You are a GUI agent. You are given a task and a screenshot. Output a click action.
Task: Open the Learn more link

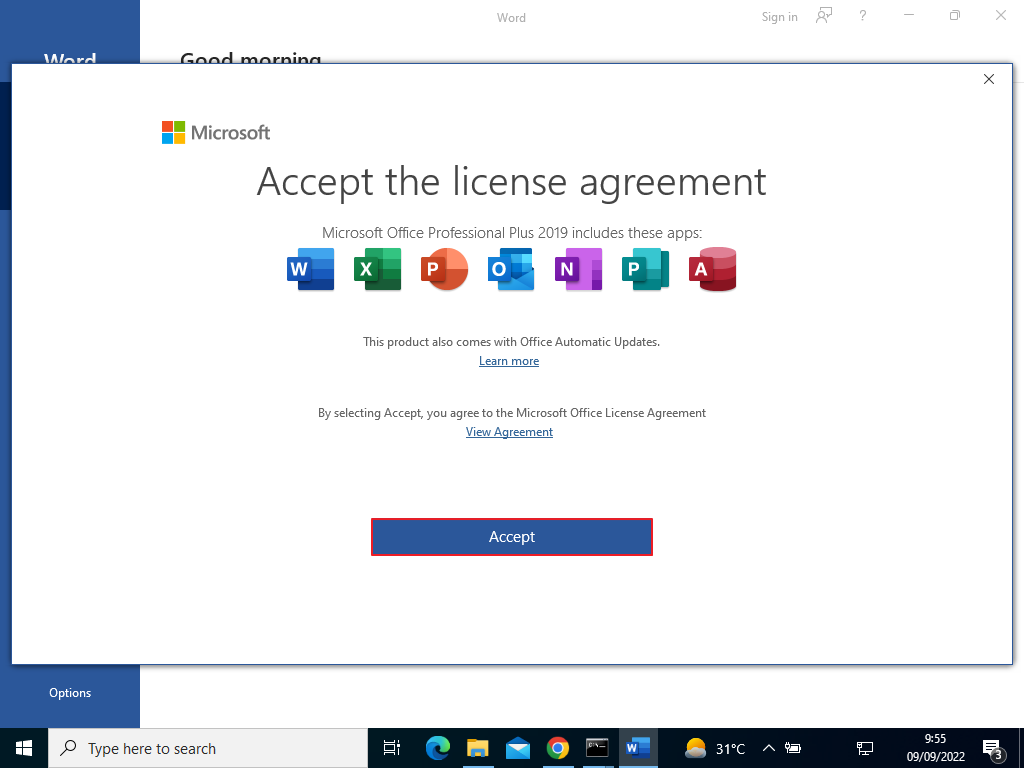coord(509,361)
